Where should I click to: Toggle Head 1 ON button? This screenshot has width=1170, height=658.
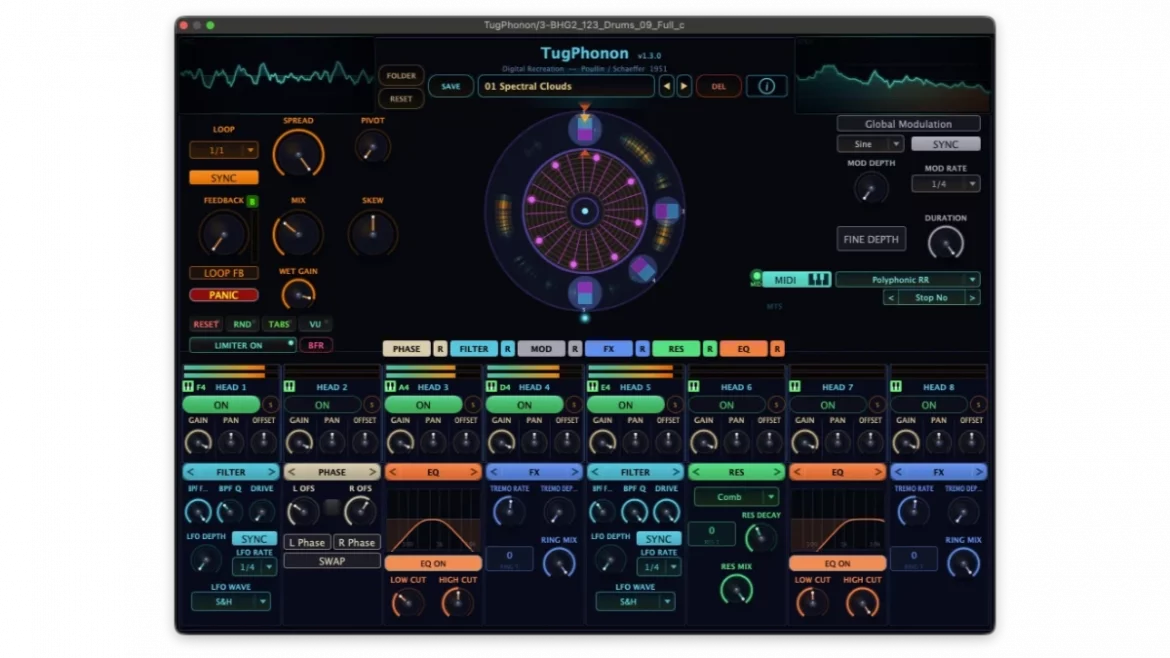221,404
